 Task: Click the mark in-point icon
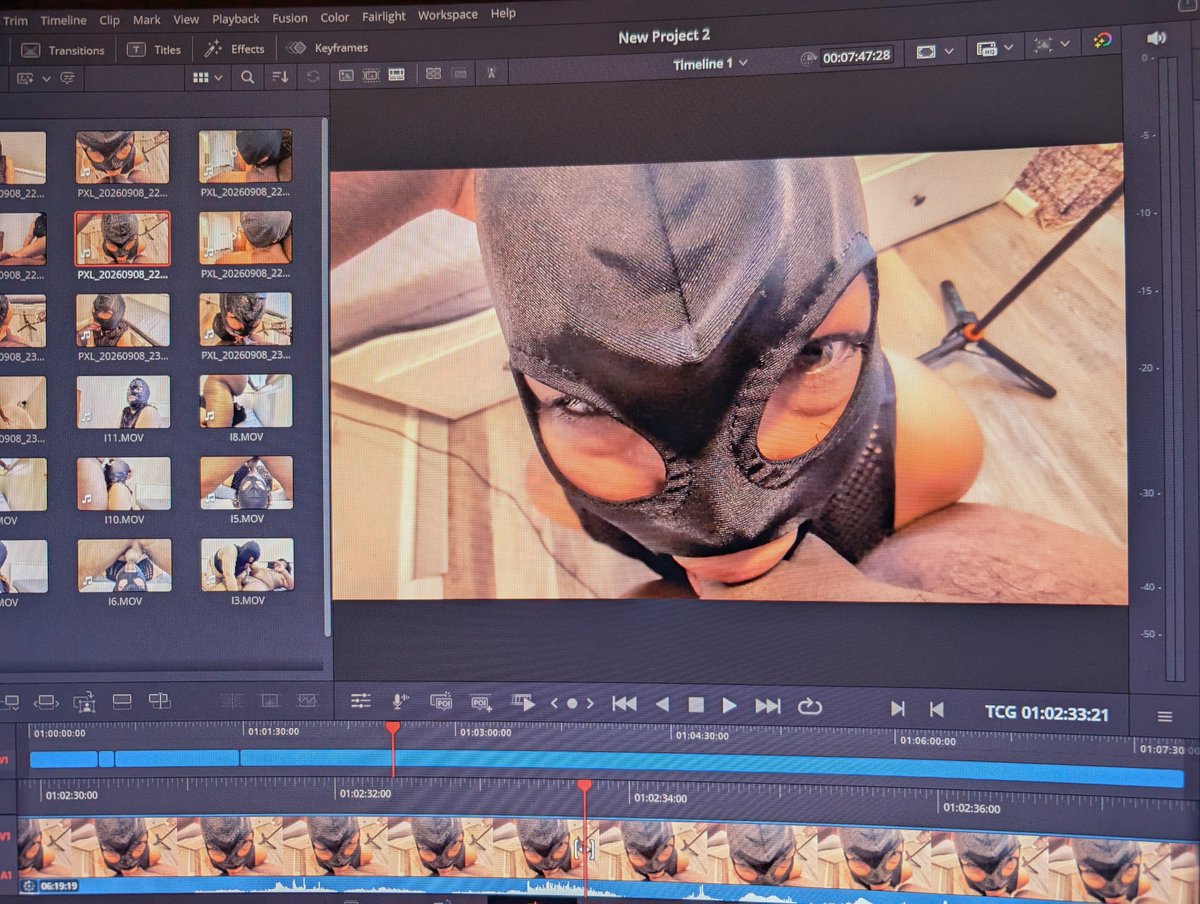898,709
